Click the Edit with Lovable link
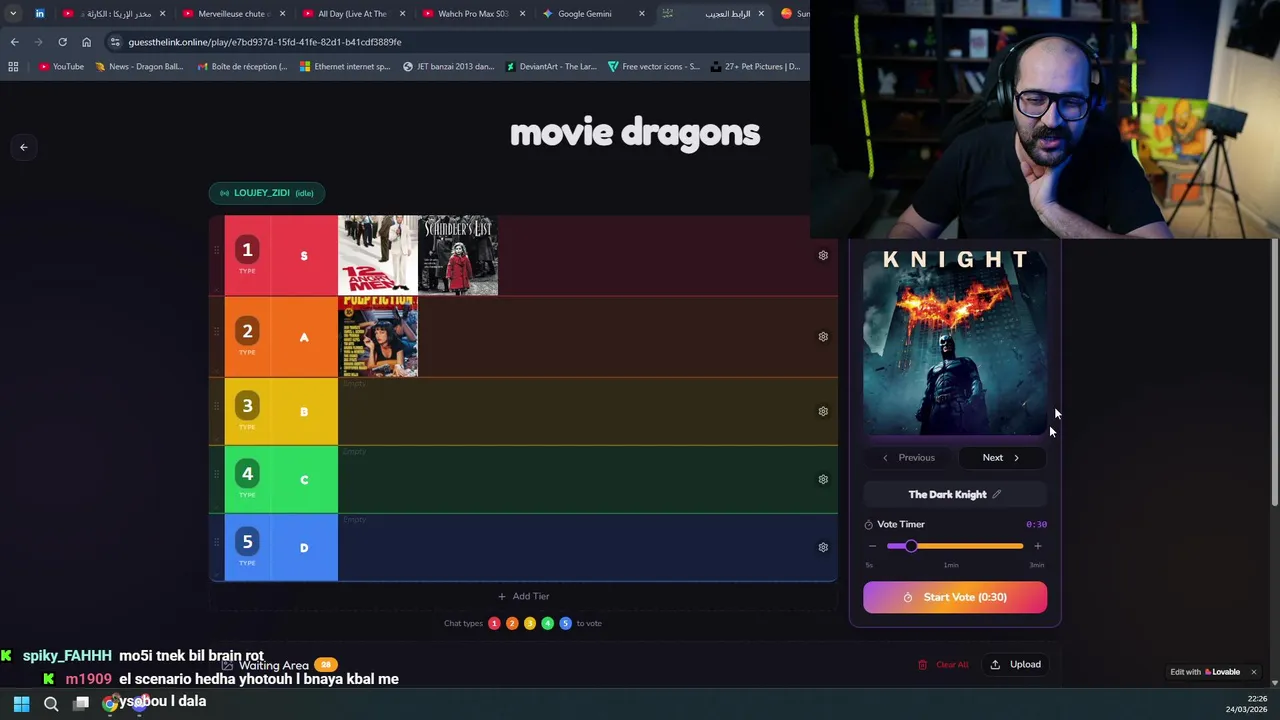Image resolution: width=1280 pixels, height=720 pixels. 1205,672
